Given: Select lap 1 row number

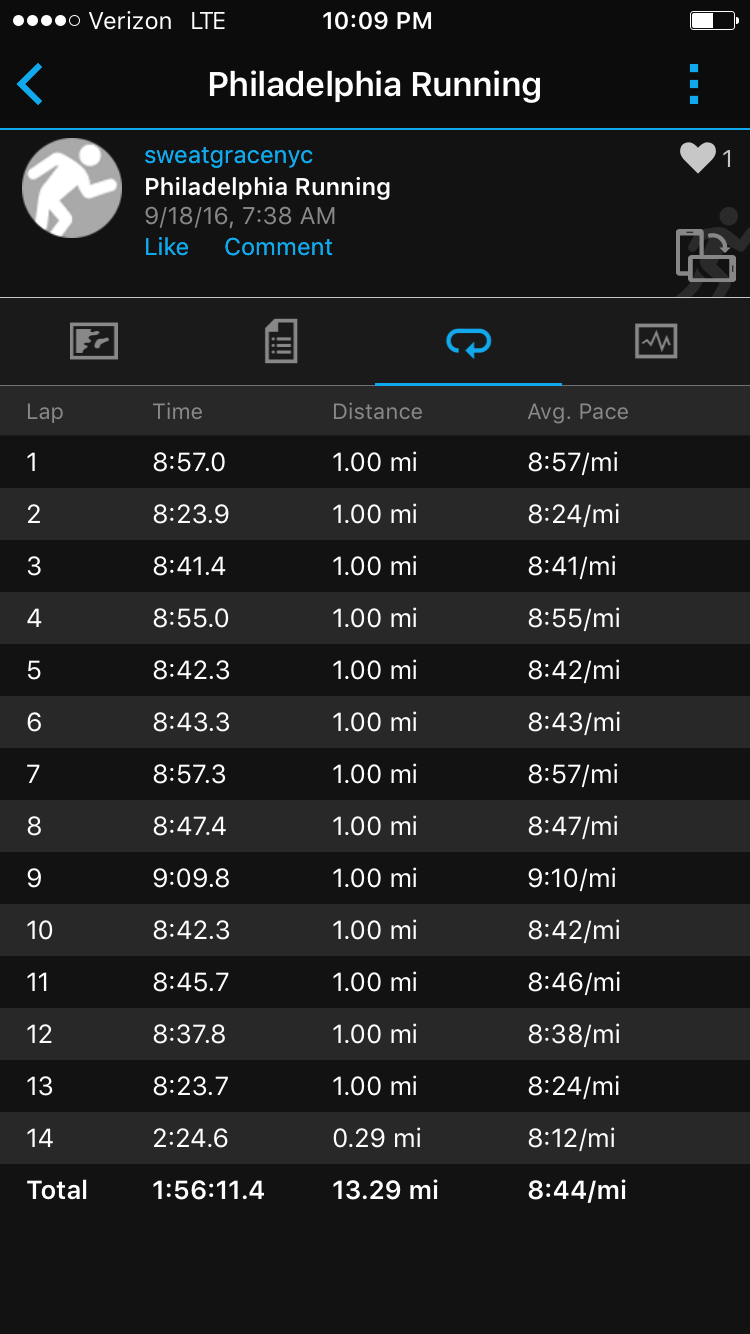Looking at the screenshot, I should click(32, 462).
